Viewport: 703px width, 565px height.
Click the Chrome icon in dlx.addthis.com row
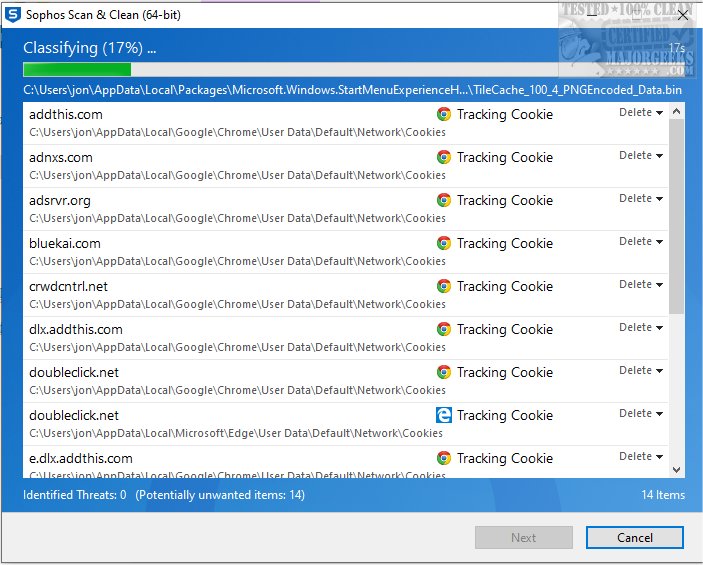(x=443, y=330)
